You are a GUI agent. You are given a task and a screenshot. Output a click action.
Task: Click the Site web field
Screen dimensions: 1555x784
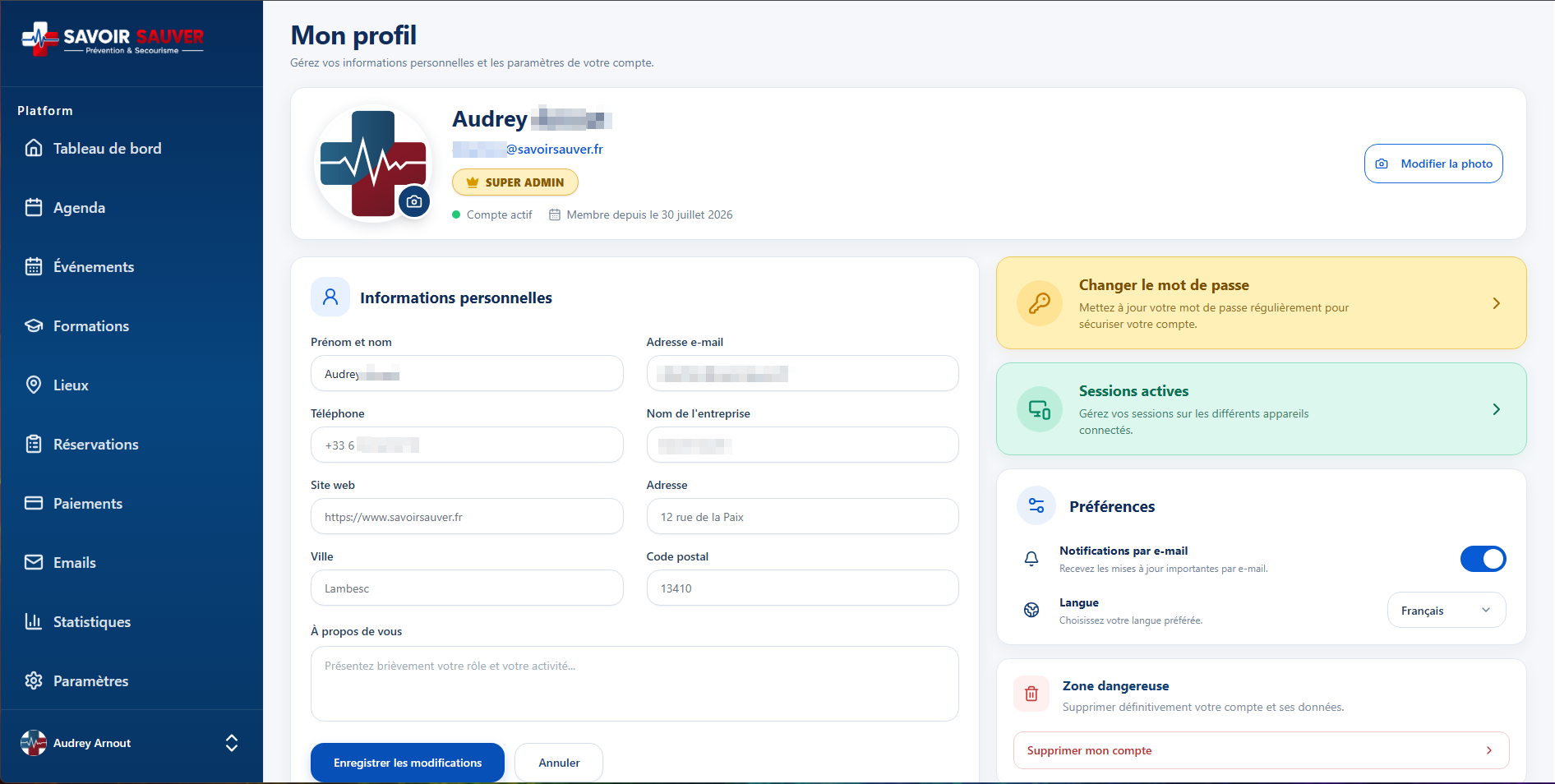(x=467, y=516)
